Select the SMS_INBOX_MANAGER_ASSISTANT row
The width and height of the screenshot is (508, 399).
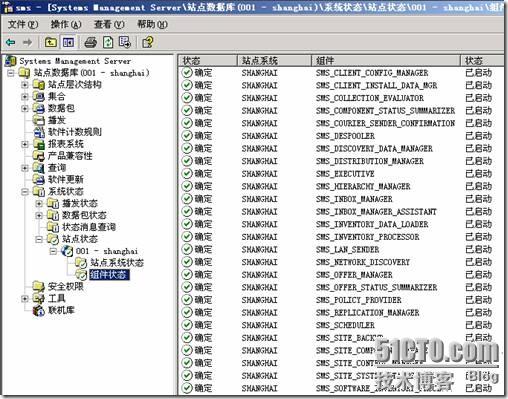[341, 212]
